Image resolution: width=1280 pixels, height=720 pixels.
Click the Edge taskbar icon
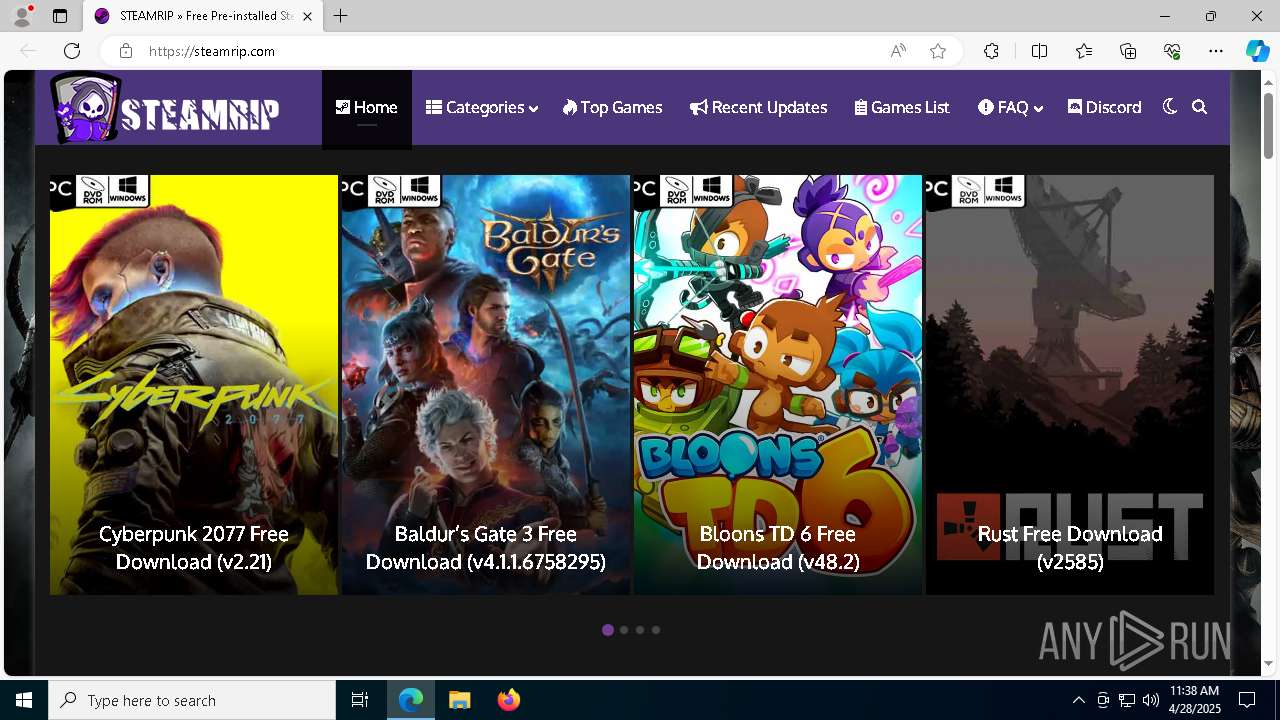coord(411,700)
